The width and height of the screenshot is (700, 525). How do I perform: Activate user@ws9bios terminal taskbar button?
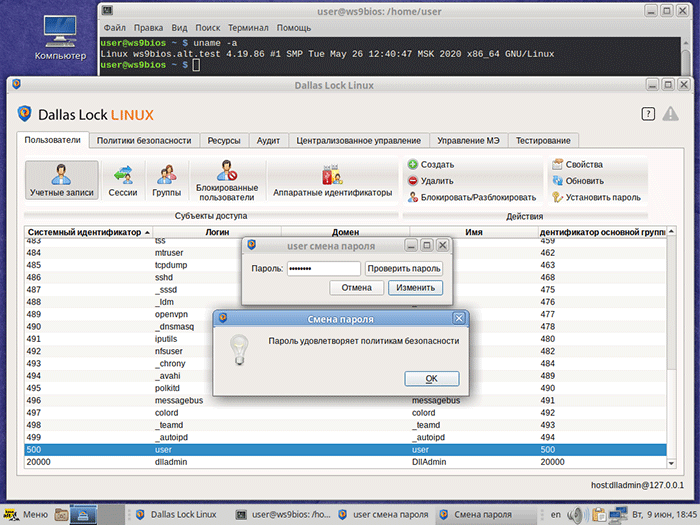coord(283,515)
